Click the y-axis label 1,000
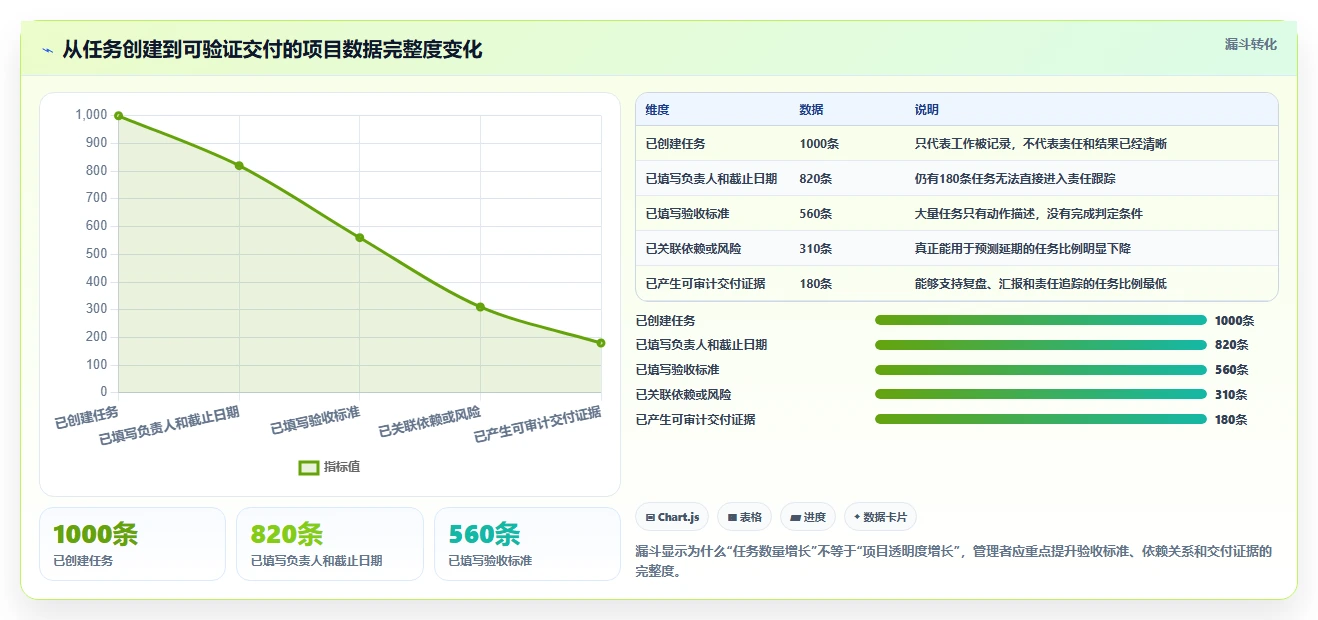Viewport: 1318px width, 620px height. coord(91,115)
